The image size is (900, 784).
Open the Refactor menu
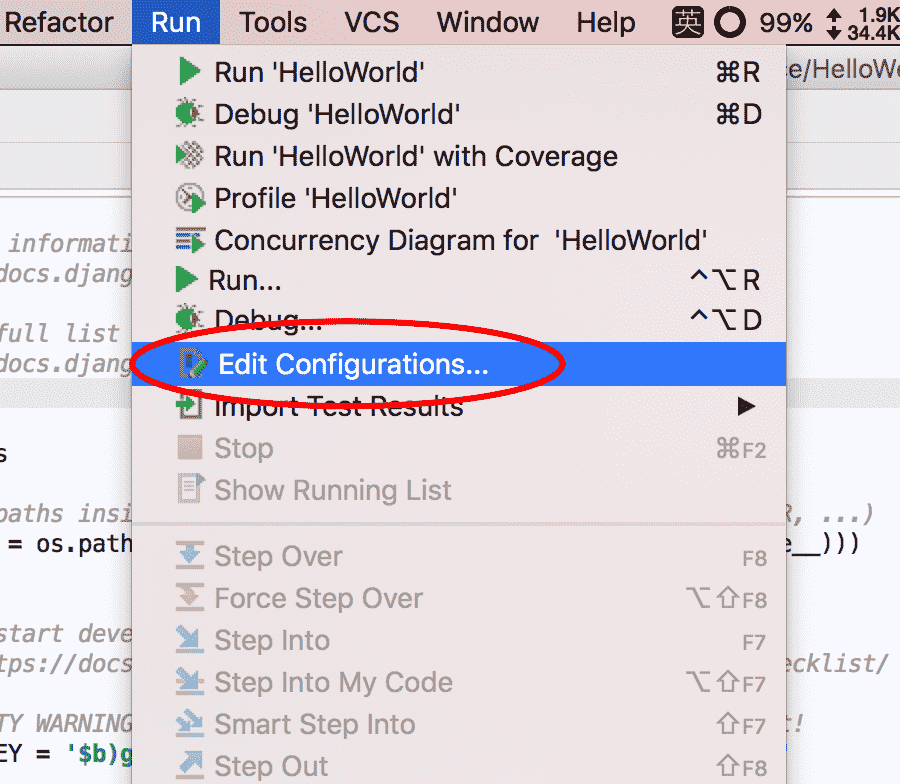pos(59,22)
